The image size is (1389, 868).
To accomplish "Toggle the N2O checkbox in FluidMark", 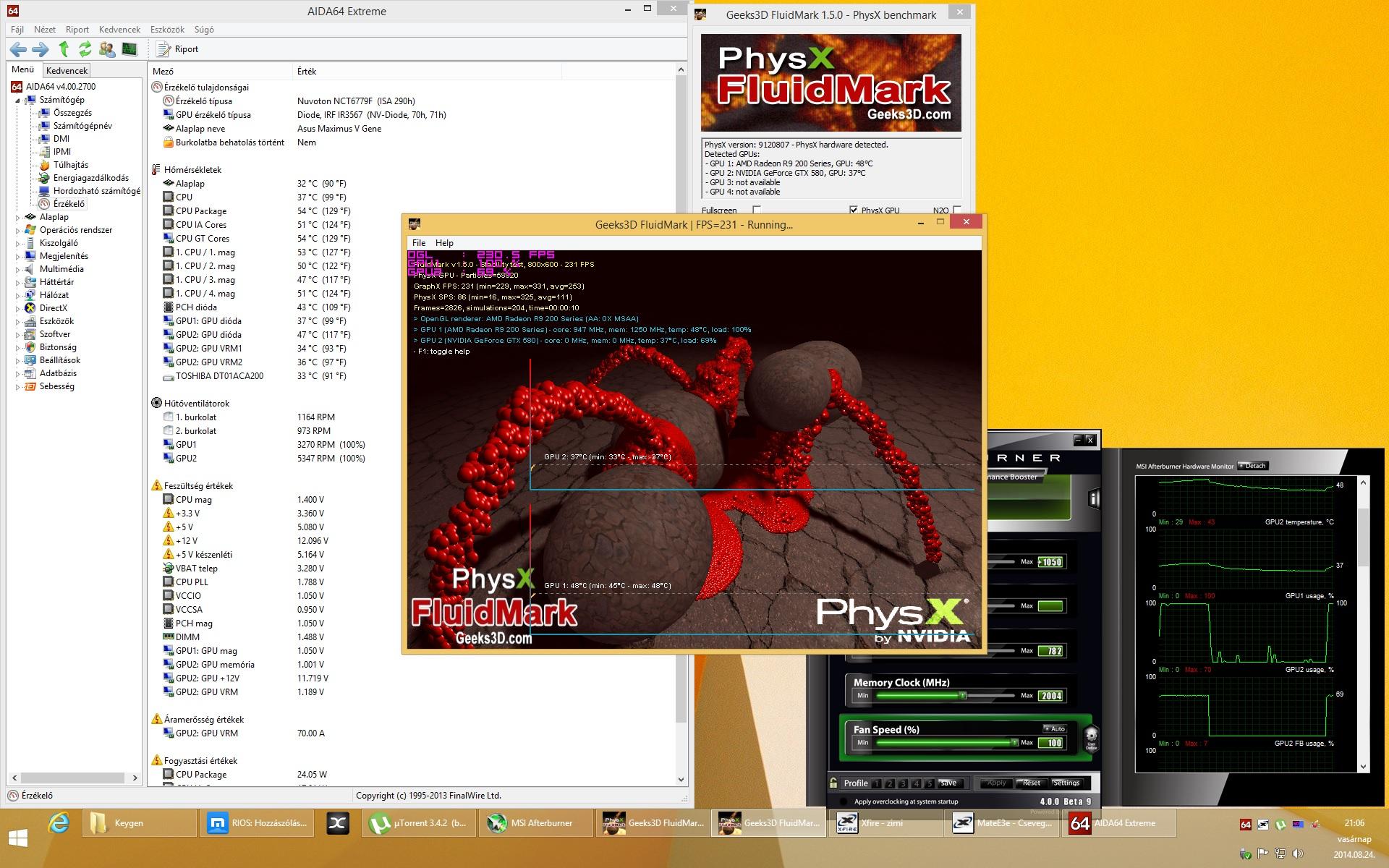I will [x=957, y=210].
